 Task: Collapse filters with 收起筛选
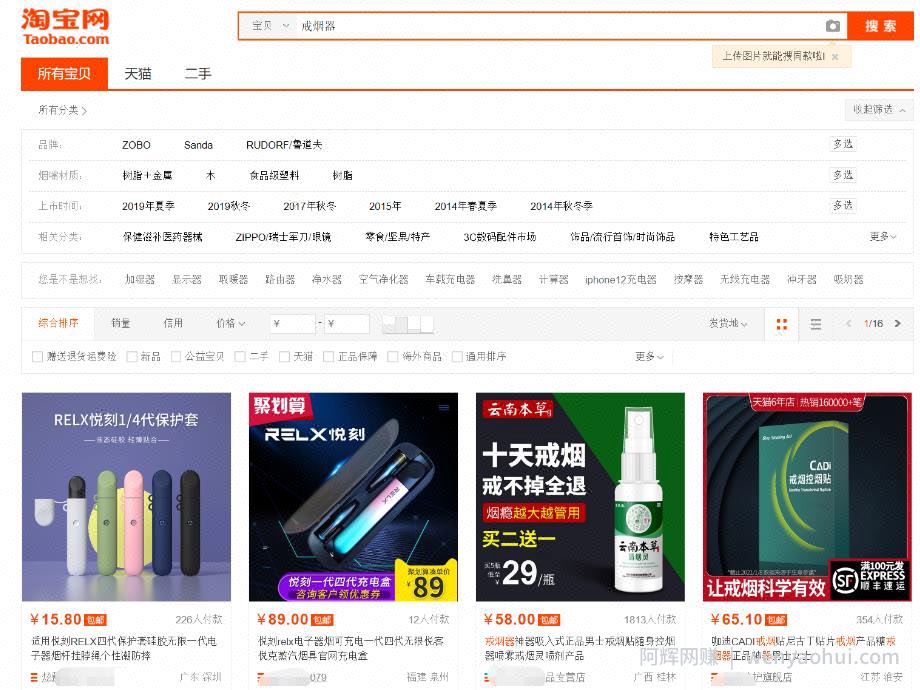(879, 110)
